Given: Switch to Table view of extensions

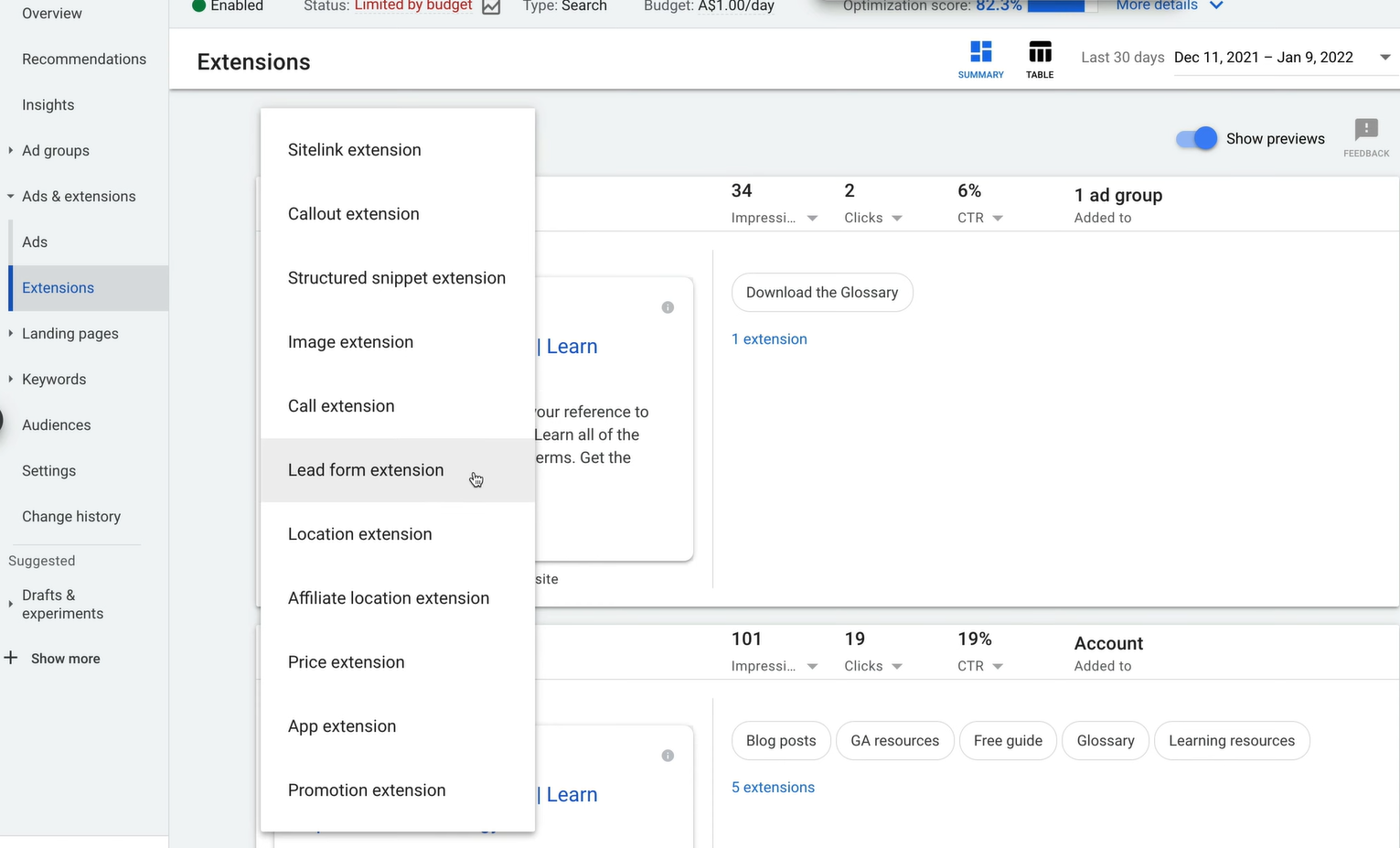Looking at the screenshot, I should (1040, 58).
